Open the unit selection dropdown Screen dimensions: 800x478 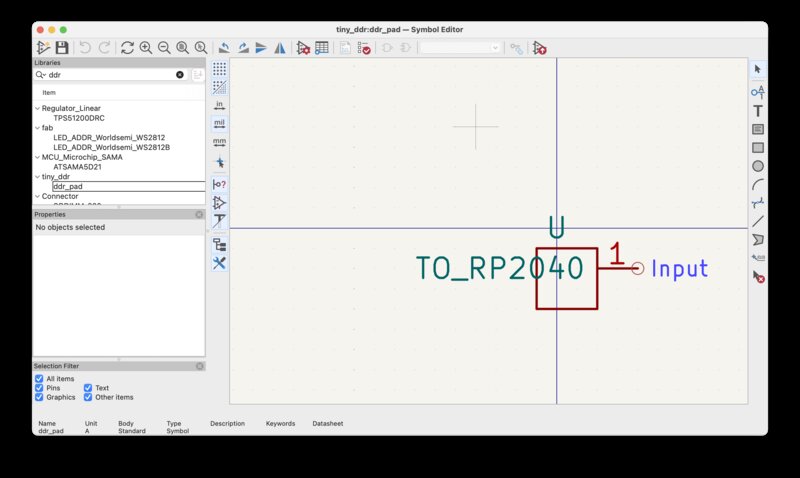tap(460, 47)
